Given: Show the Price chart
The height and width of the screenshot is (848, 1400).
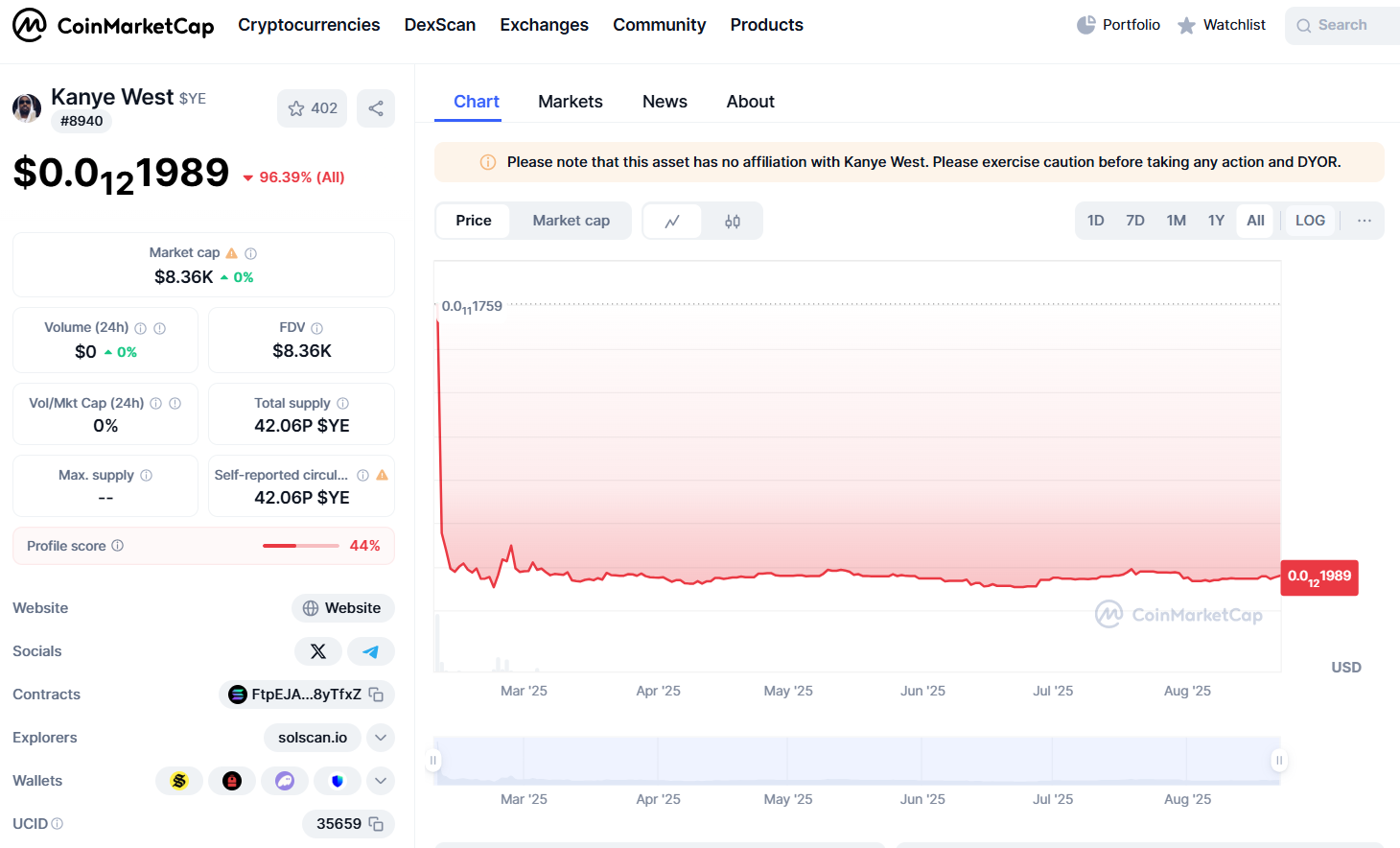Looking at the screenshot, I should (474, 221).
